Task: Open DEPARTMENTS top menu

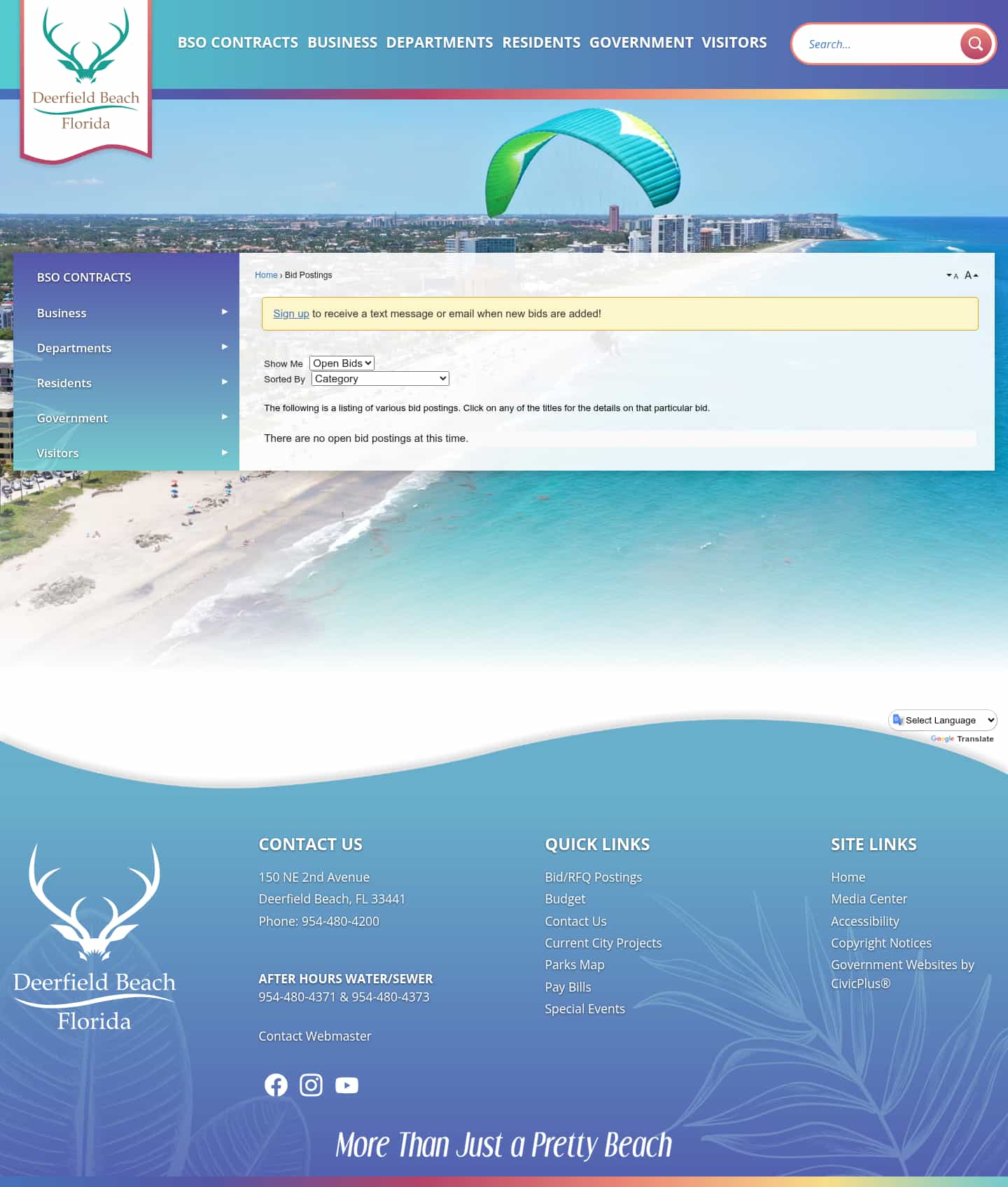Action: (440, 43)
